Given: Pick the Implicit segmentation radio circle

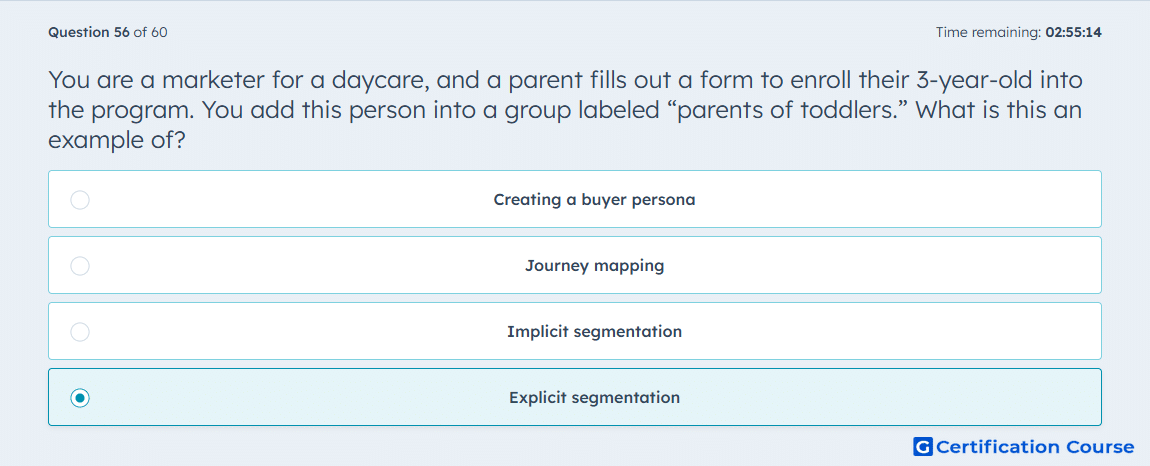Looking at the screenshot, I should tap(80, 332).
